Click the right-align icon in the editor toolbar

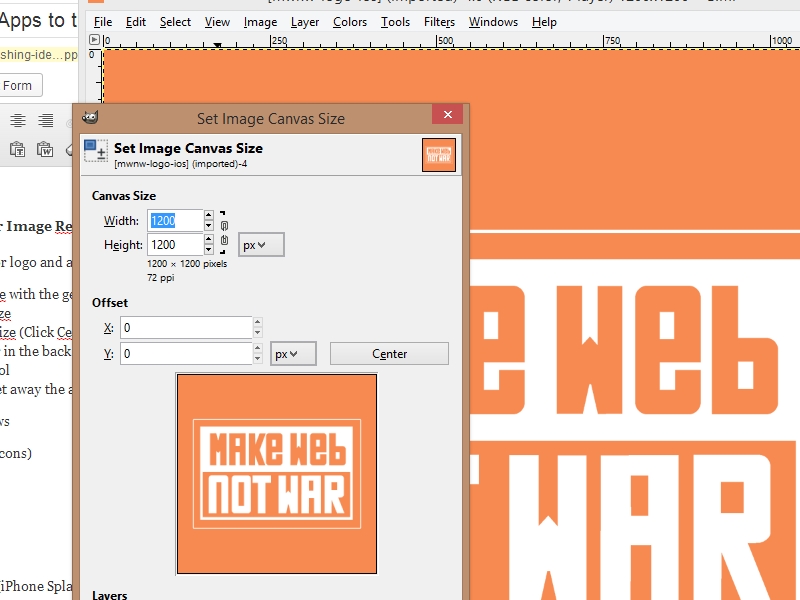[45, 120]
